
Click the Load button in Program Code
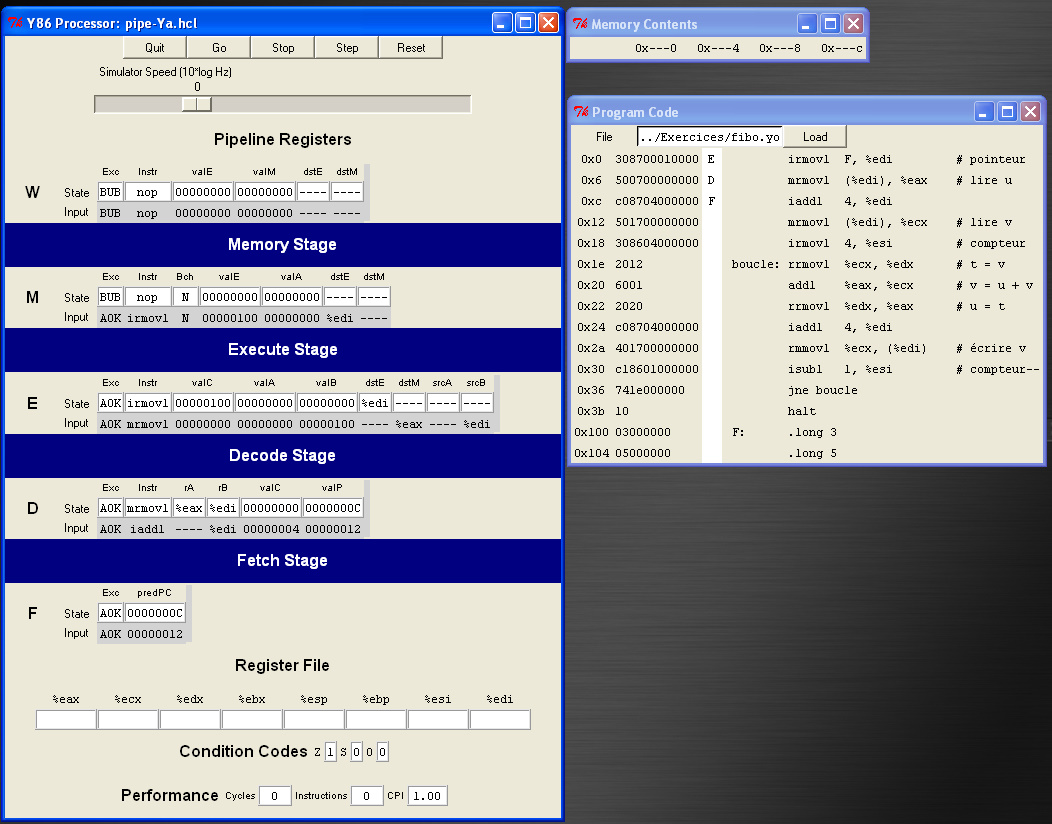[814, 137]
